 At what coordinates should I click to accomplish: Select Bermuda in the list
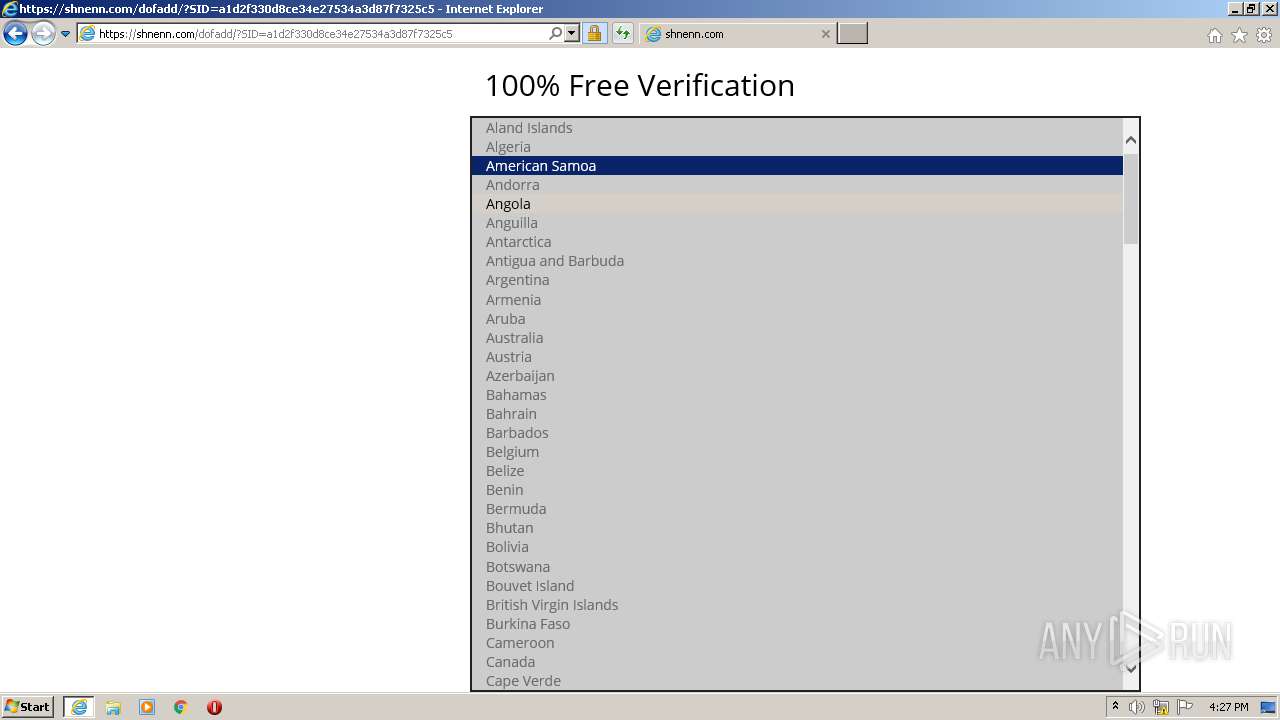pyautogui.click(x=797, y=509)
